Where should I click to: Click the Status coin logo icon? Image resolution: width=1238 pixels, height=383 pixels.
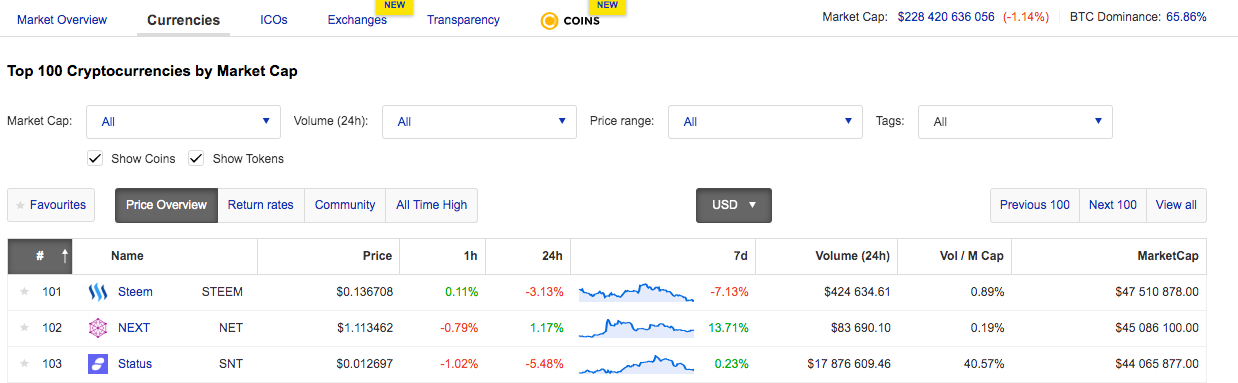point(97,364)
